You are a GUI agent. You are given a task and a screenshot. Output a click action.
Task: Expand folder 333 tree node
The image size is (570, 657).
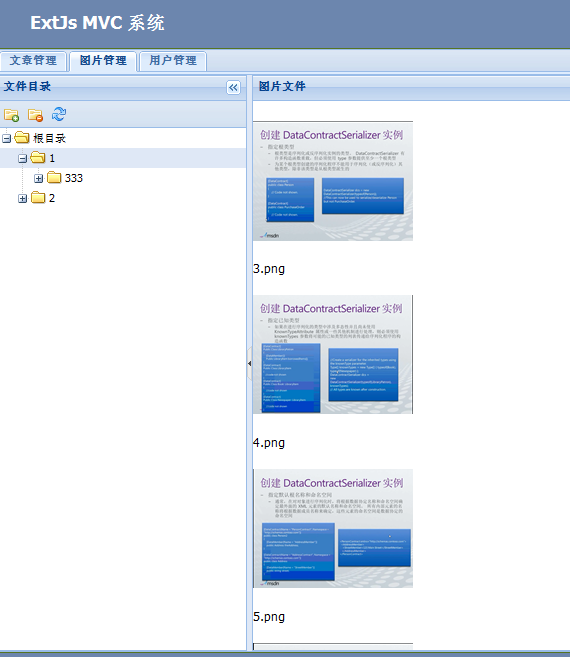(39, 178)
